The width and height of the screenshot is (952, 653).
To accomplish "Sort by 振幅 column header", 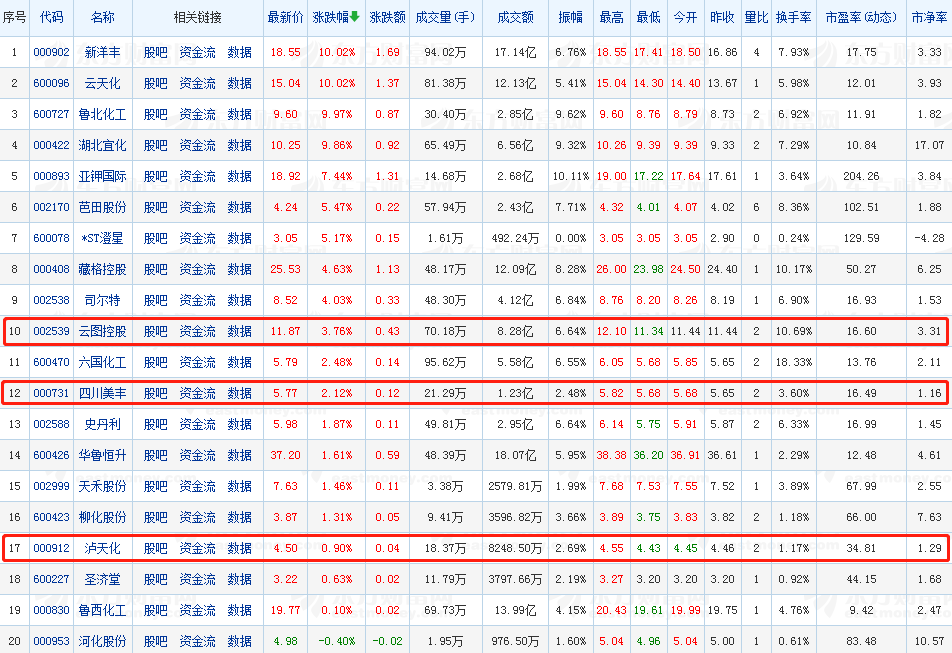I will [570, 18].
